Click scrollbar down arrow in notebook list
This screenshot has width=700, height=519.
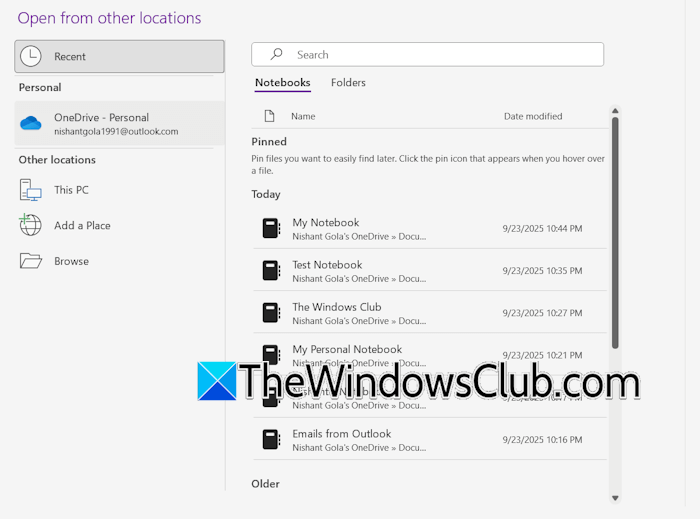tap(615, 497)
